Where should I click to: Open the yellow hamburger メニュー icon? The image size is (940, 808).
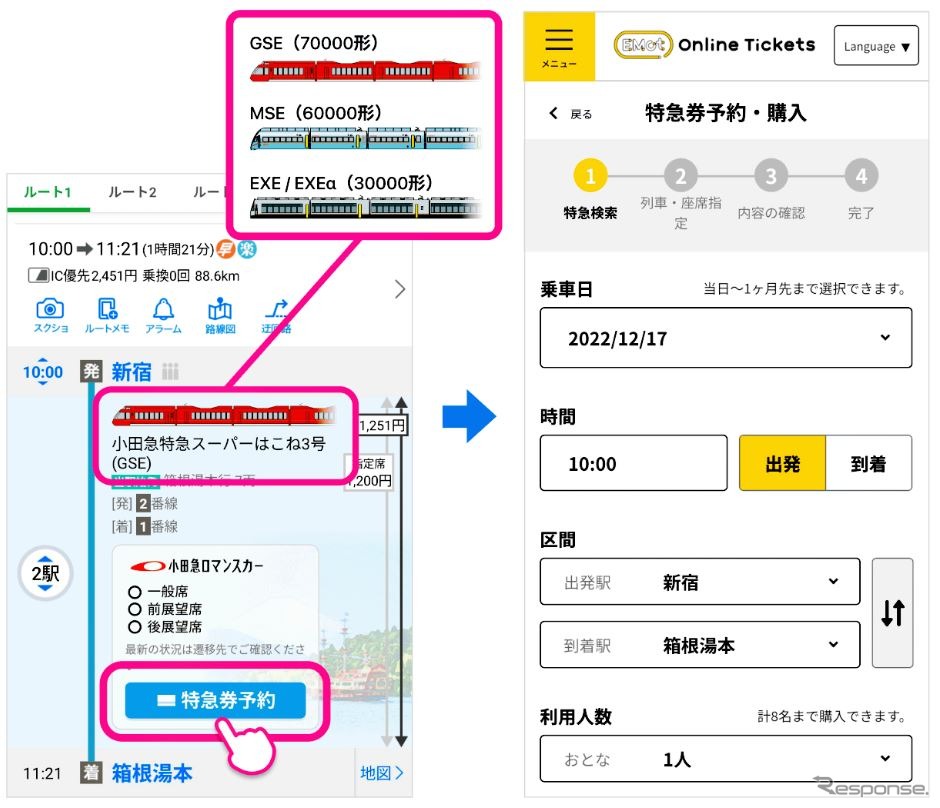click(559, 46)
